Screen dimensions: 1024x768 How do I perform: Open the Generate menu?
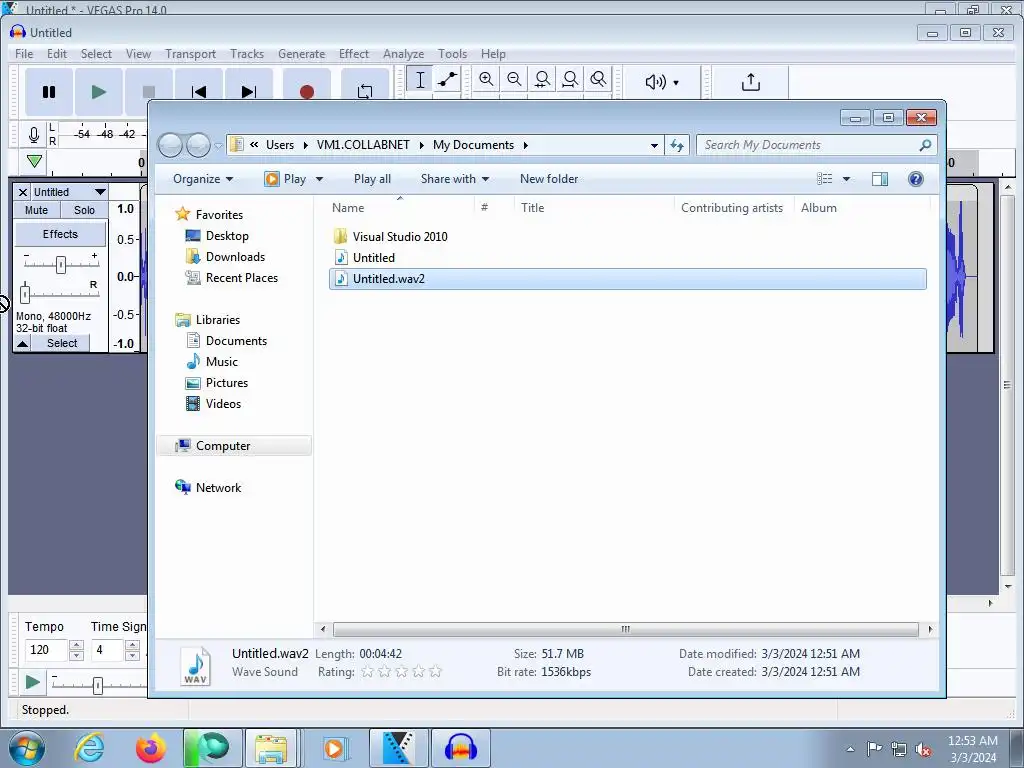[301, 54]
